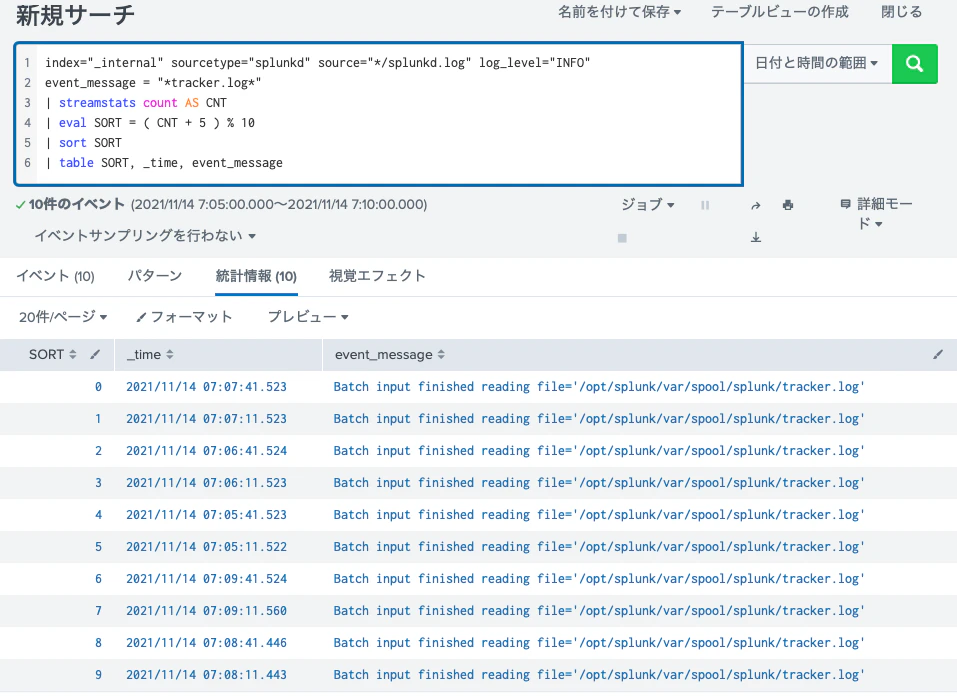The height and width of the screenshot is (699, 957).
Task: Select 統計情報 (10) tab
Action: (256, 277)
